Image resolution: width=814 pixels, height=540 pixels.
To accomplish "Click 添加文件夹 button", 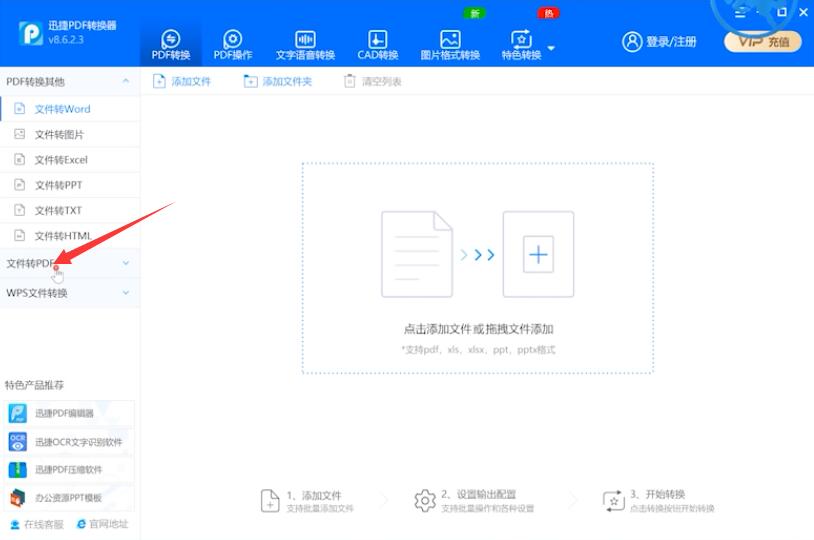I will (x=278, y=81).
